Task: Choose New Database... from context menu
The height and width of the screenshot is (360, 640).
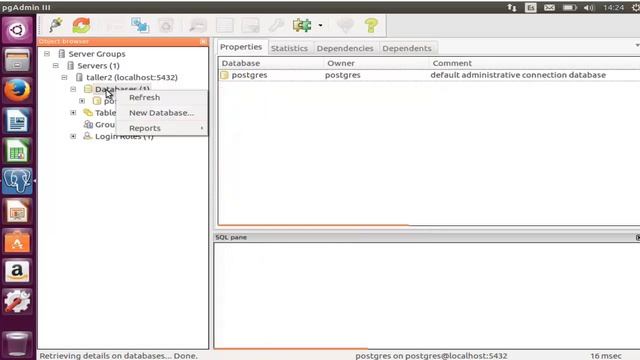Action: coord(162,113)
